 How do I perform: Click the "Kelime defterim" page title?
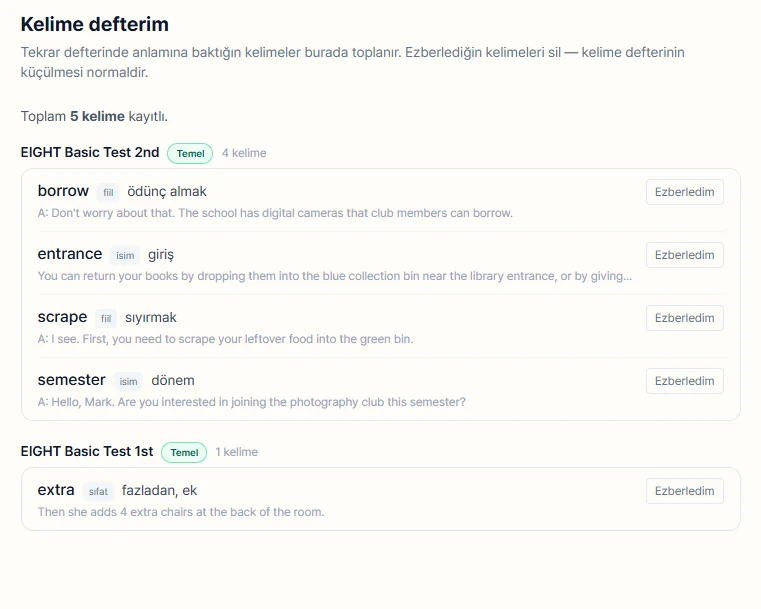(95, 24)
